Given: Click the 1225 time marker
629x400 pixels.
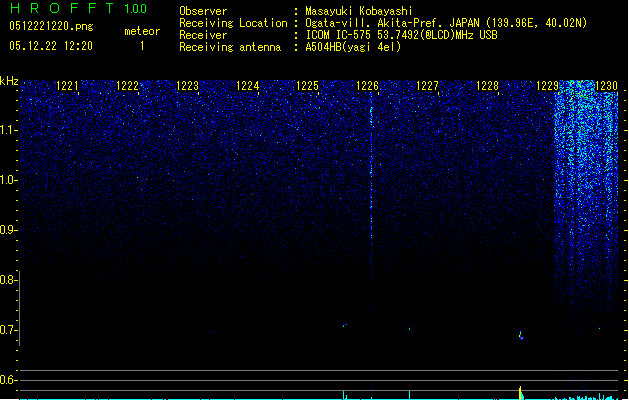Looking at the screenshot, I should [307, 86].
